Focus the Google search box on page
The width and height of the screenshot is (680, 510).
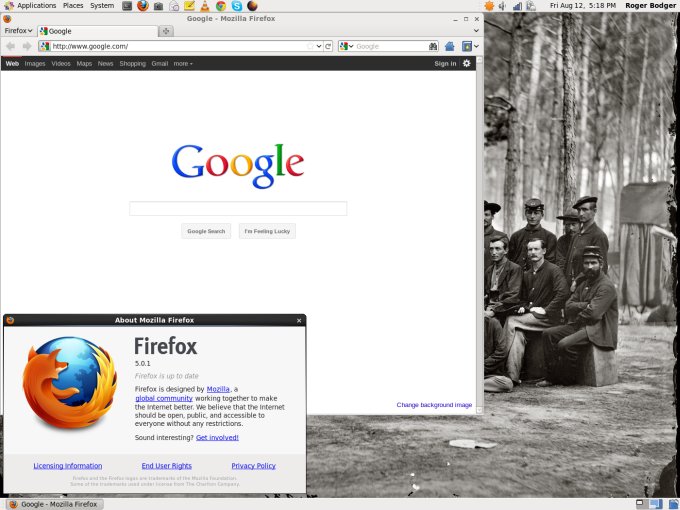click(238, 209)
